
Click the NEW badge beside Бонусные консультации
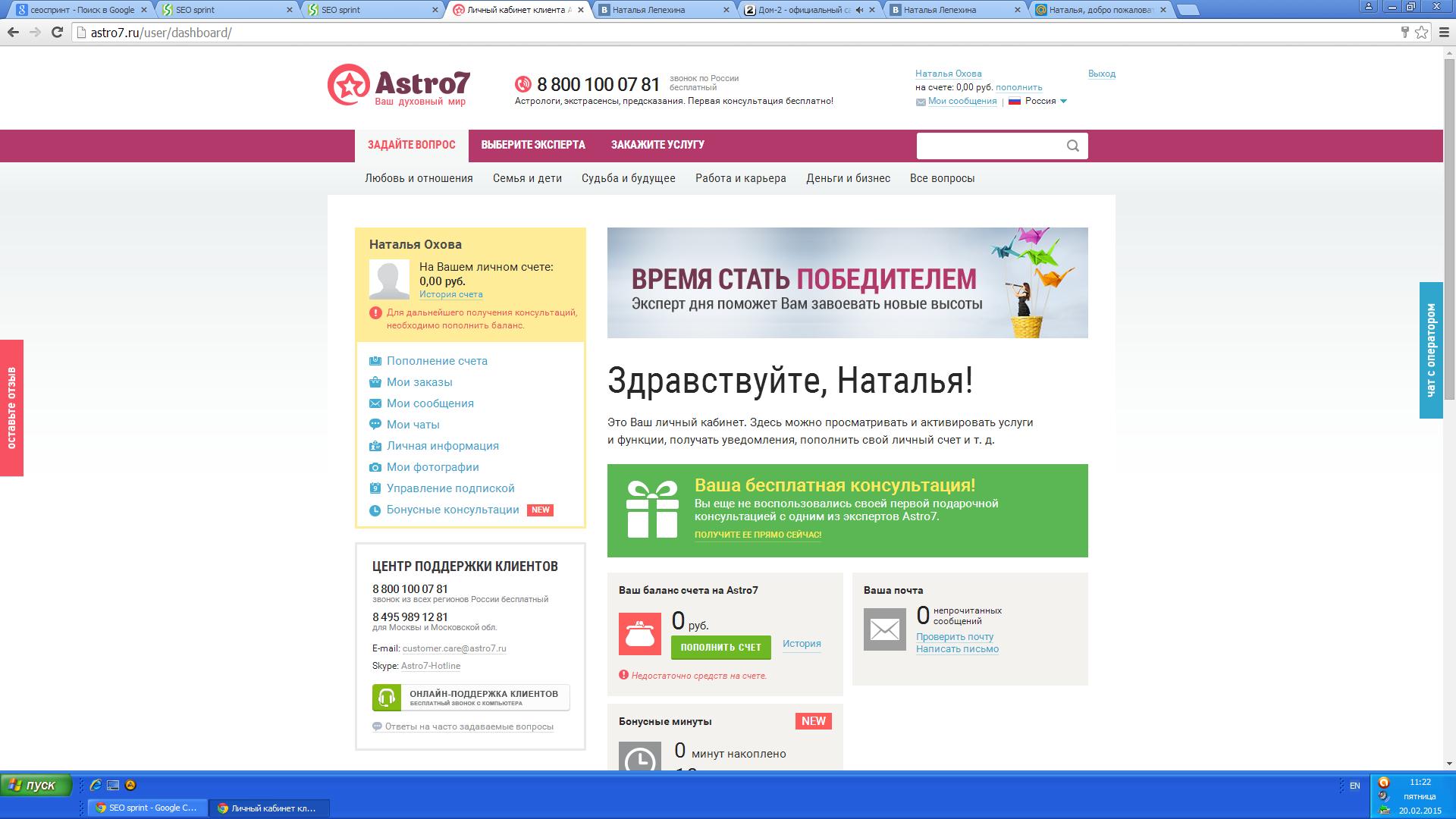(540, 510)
